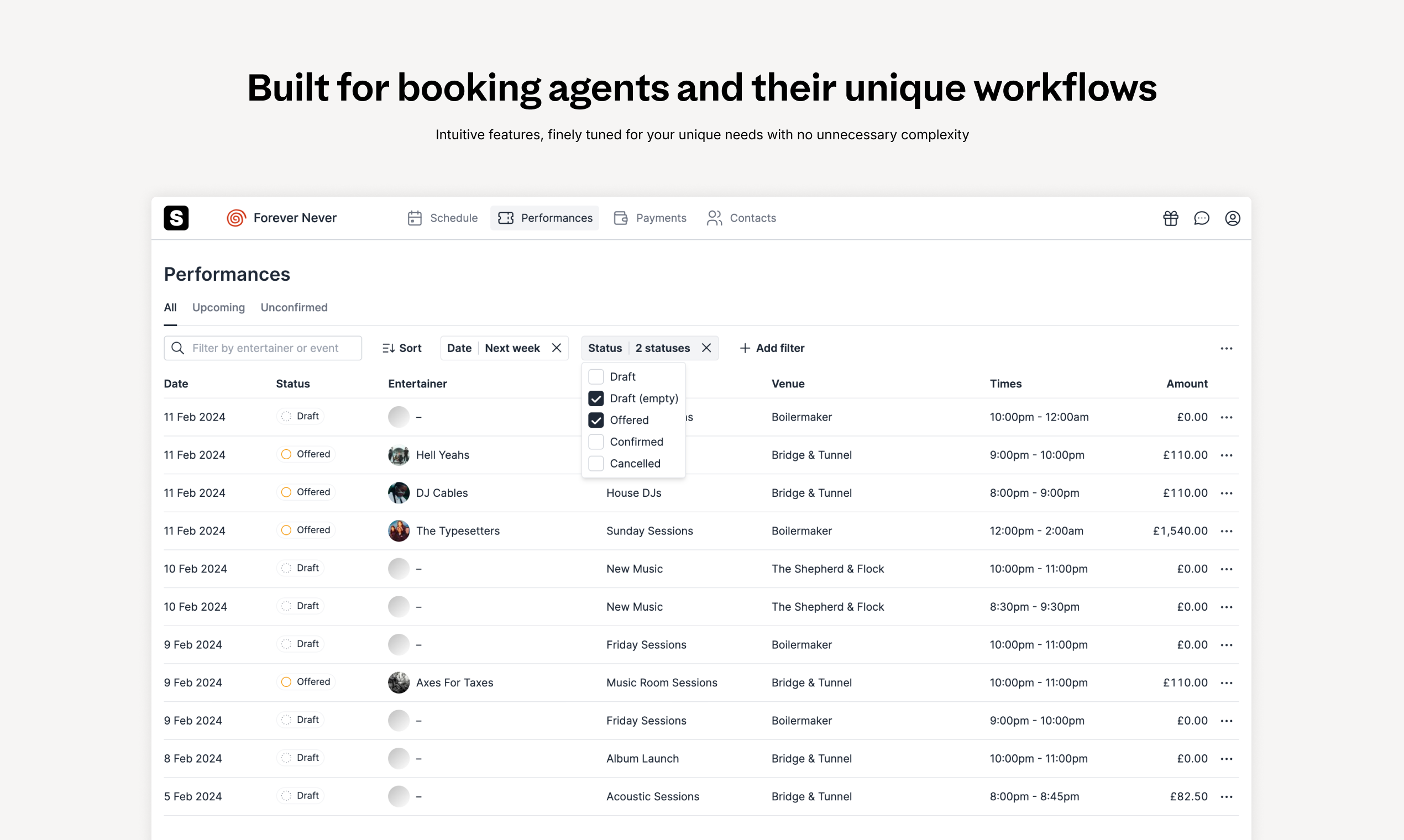
Task: Click 12:00pm - 2:00am time cell
Action: pyautogui.click(x=1036, y=531)
